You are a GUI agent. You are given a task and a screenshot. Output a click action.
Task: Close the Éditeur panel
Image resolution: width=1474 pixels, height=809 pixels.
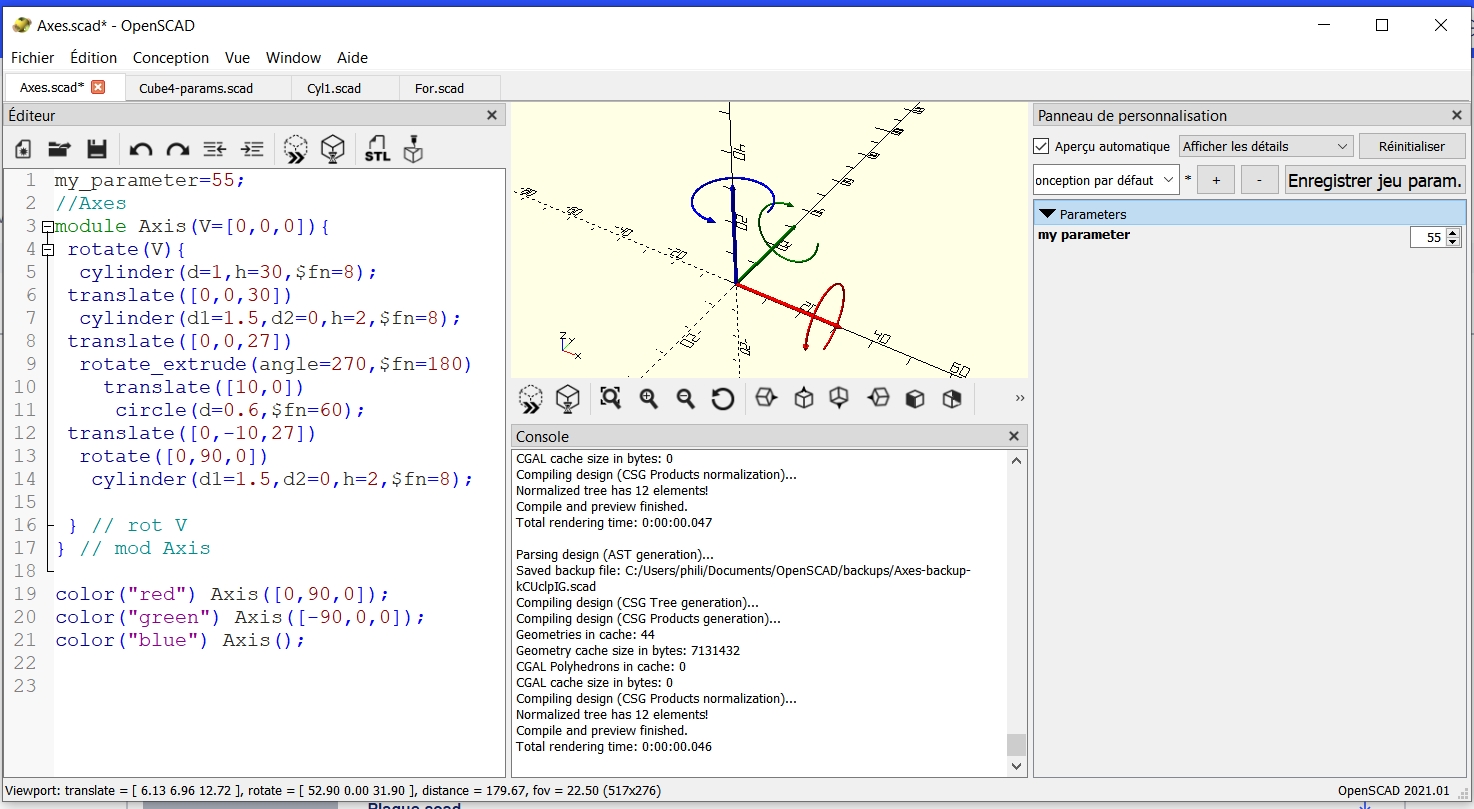(x=492, y=115)
